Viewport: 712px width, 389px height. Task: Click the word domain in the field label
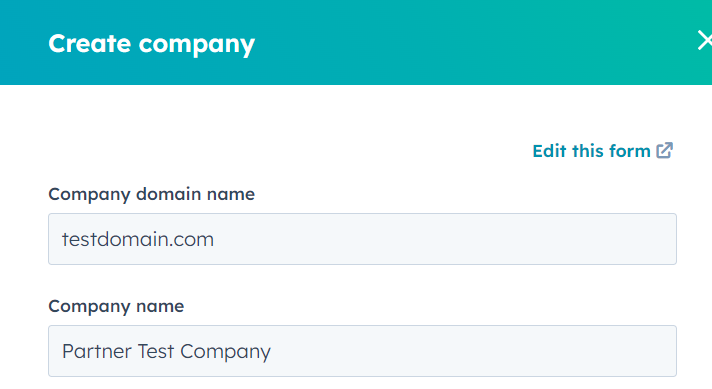[x=168, y=194]
